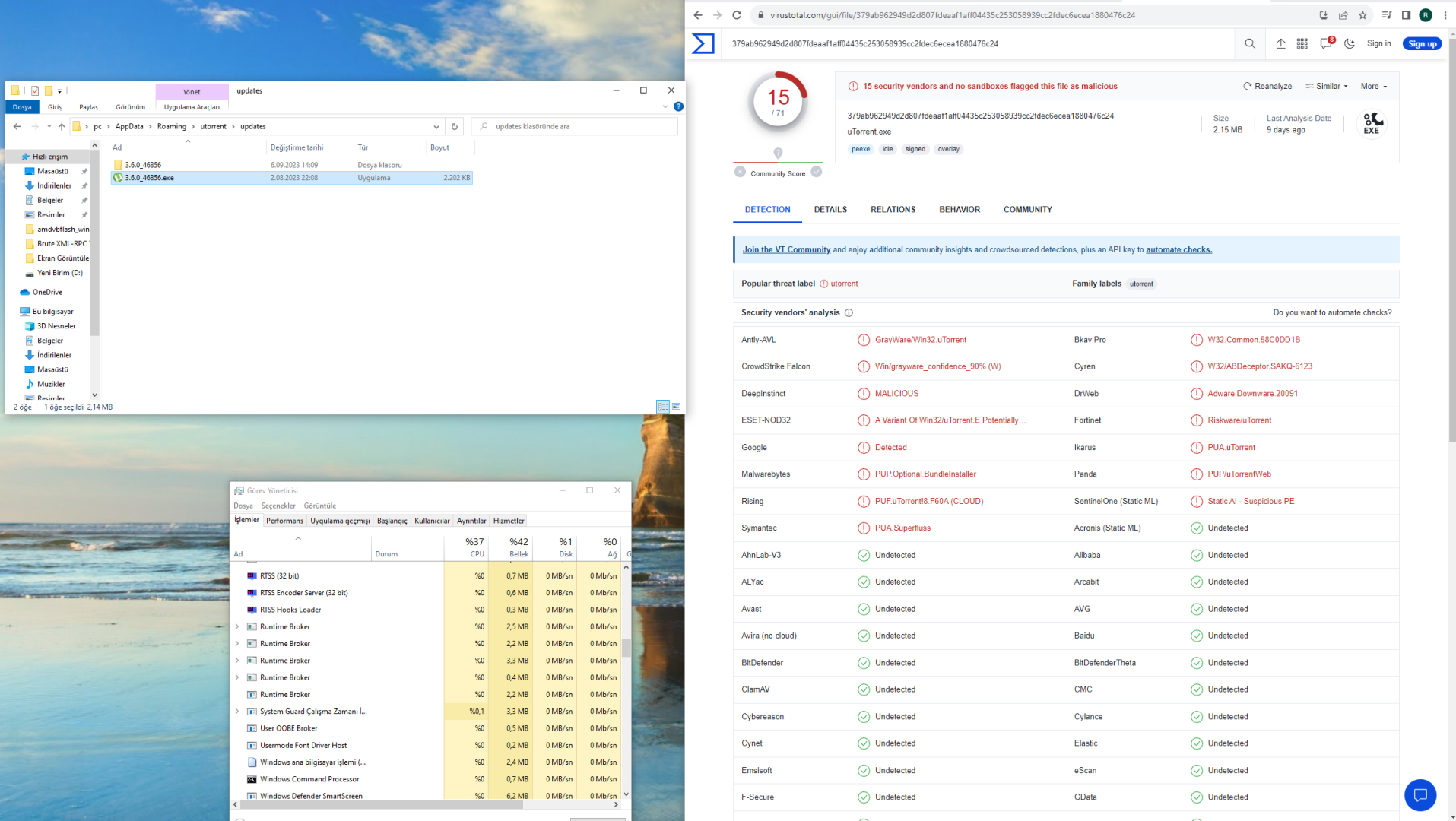Open Explorer address bar history dropdown
The image size is (1456, 821).
pyautogui.click(x=436, y=127)
